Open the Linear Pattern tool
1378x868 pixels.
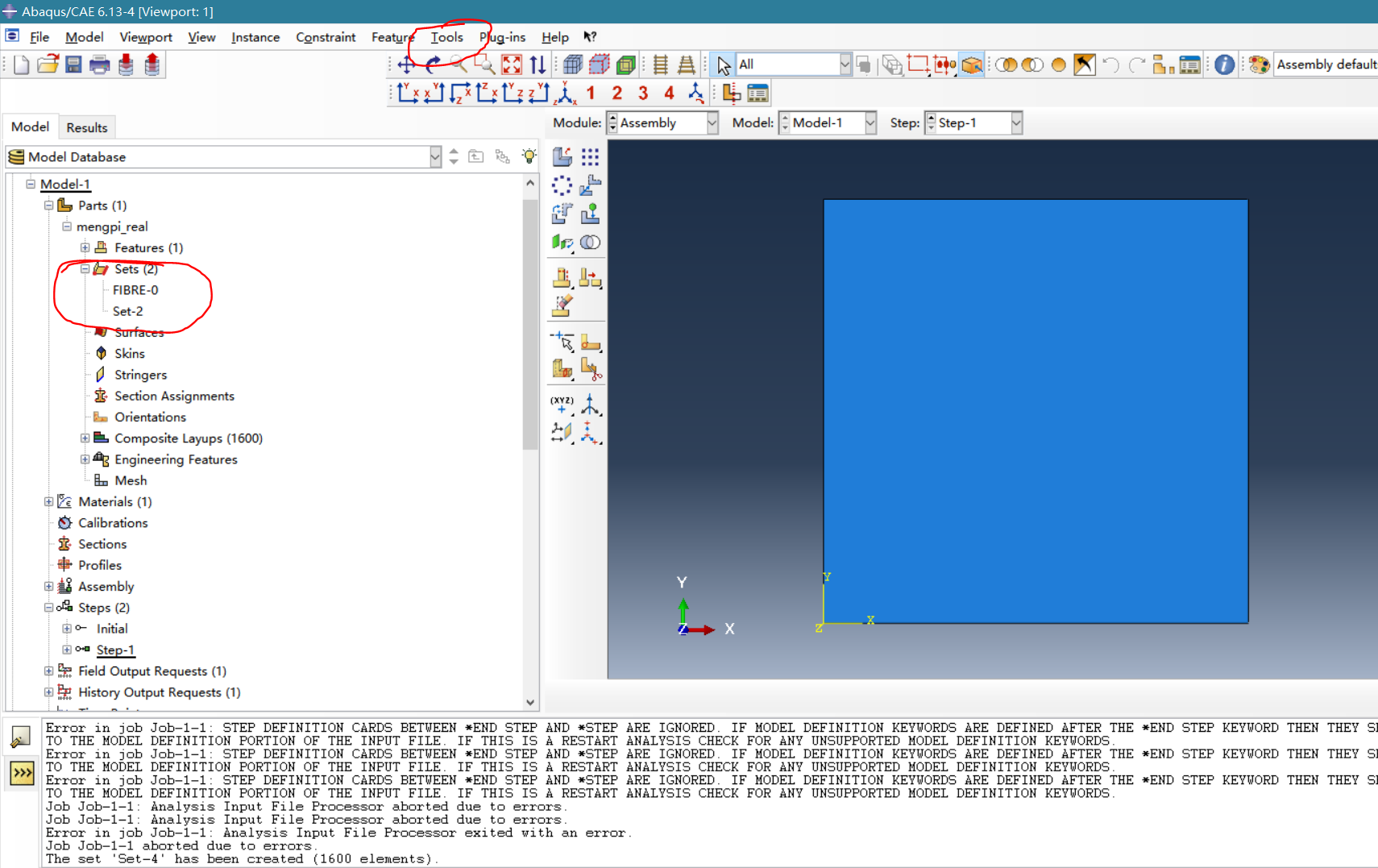[591, 156]
